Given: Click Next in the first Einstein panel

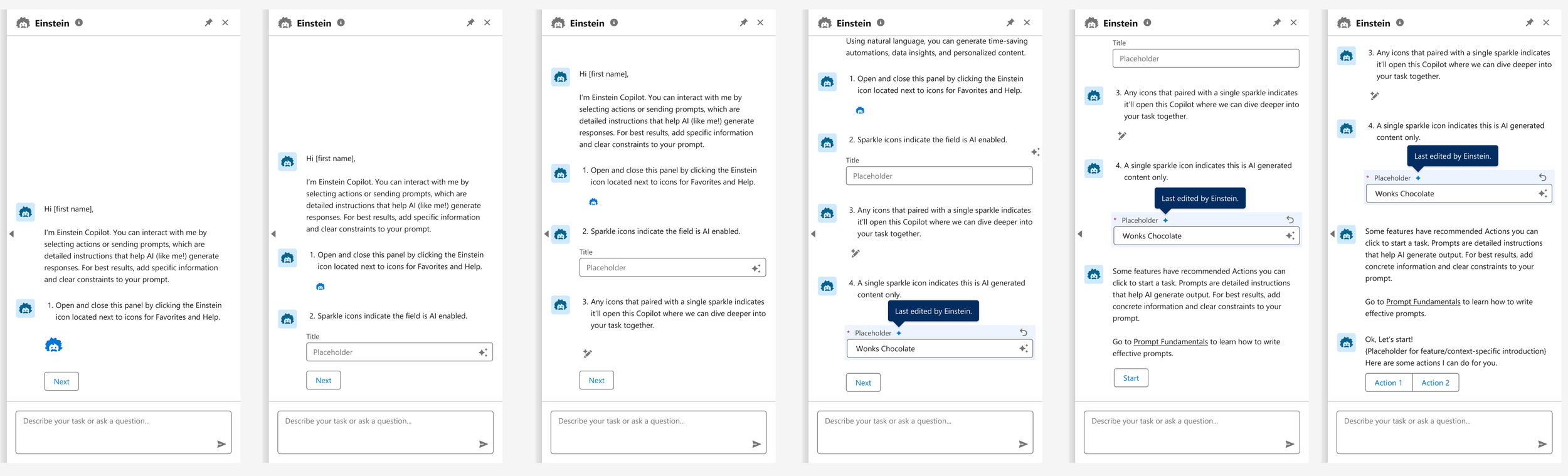Looking at the screenshot, I should [61, 381].
